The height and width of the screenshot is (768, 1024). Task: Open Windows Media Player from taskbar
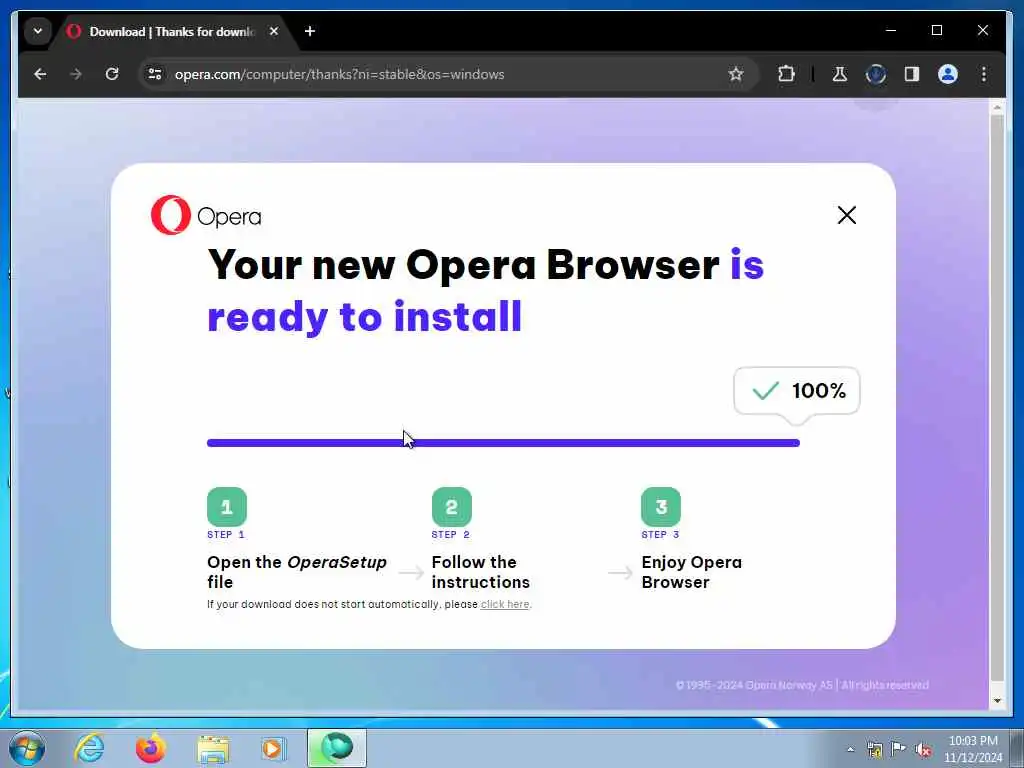point(274,748)
